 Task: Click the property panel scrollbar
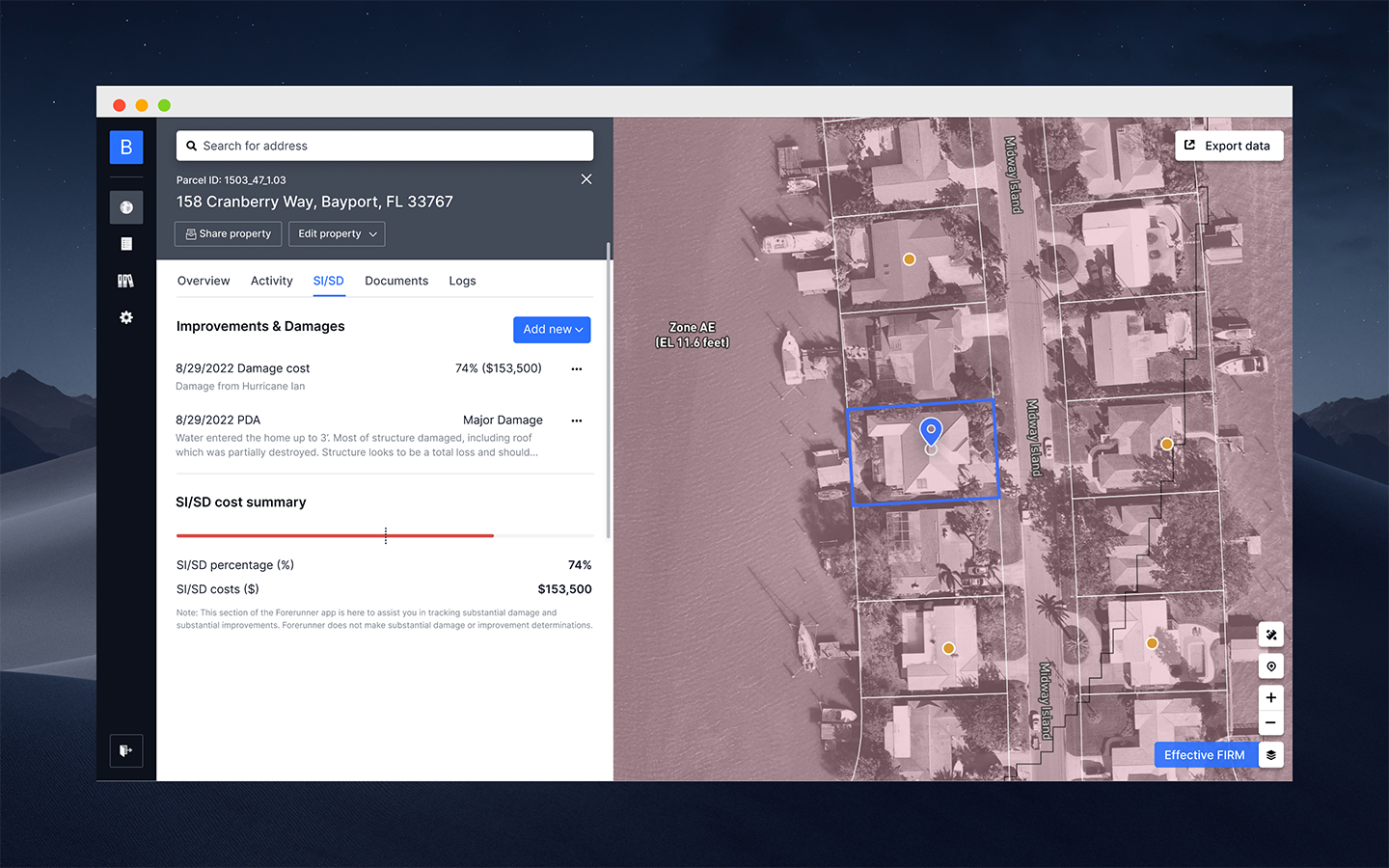click(x=608, y=391)
